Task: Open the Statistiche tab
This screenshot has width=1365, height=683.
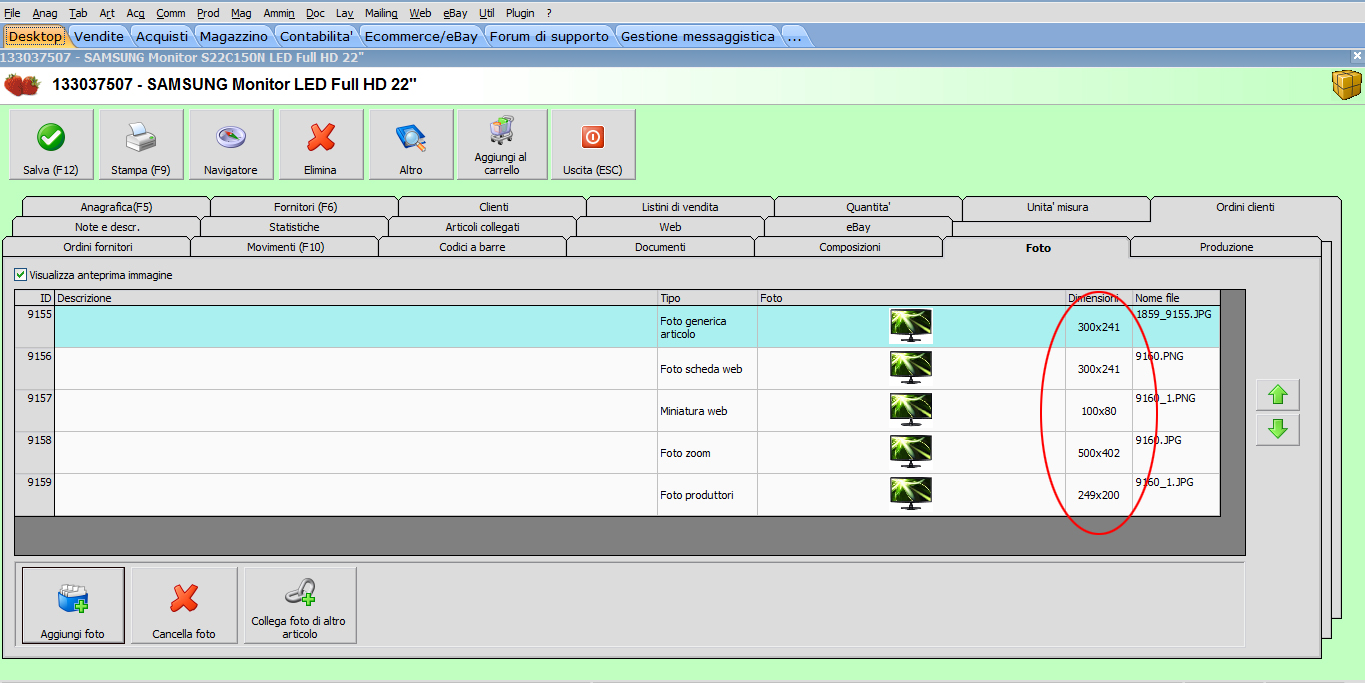Action: [x=294, y=227]
